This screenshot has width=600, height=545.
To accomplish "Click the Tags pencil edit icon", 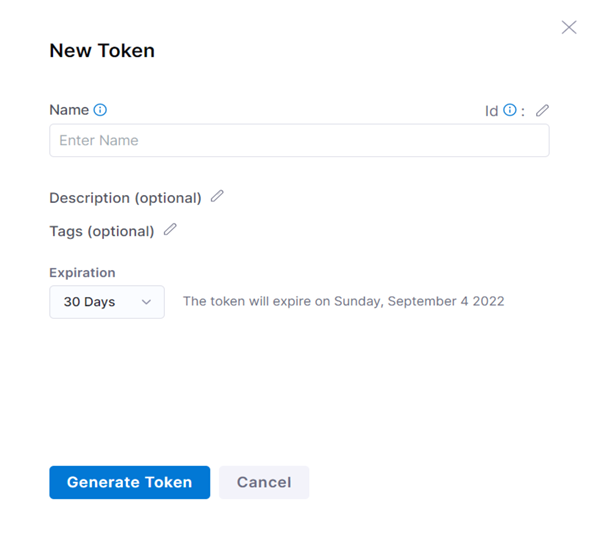I will coord(170,230).
